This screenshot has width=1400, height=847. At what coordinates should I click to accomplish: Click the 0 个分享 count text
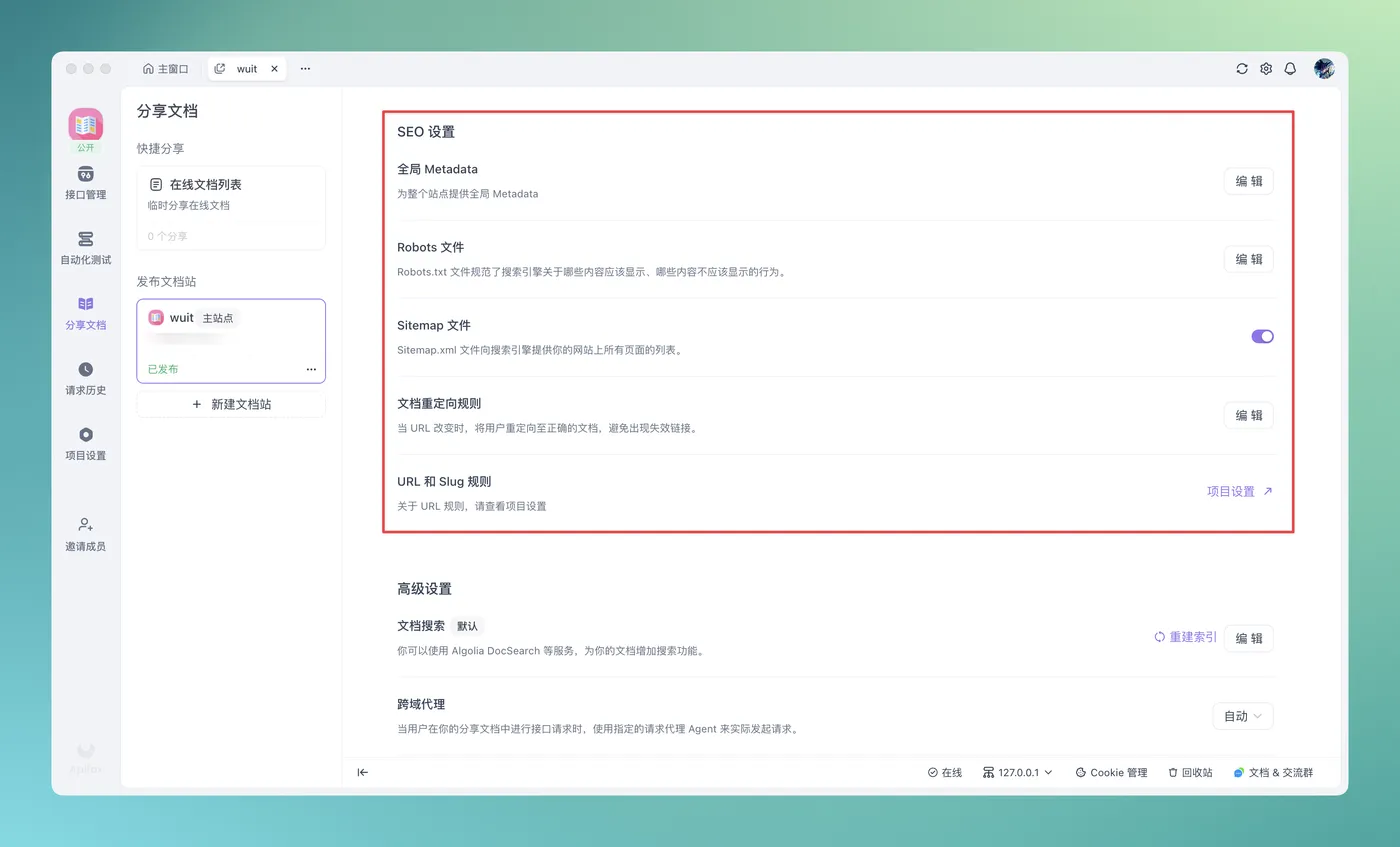(x=167, y=237)
